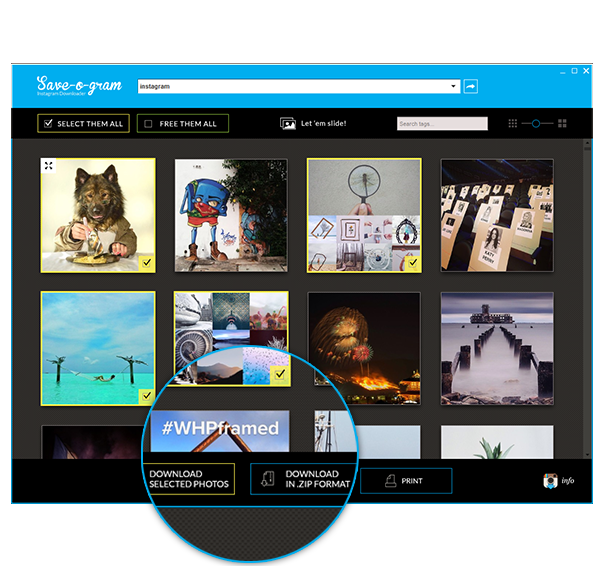The height and width of the screenshot is (566, 603).
Task: Expand the dog photo with fullscreen icon
Action: [x=48, y=166]
